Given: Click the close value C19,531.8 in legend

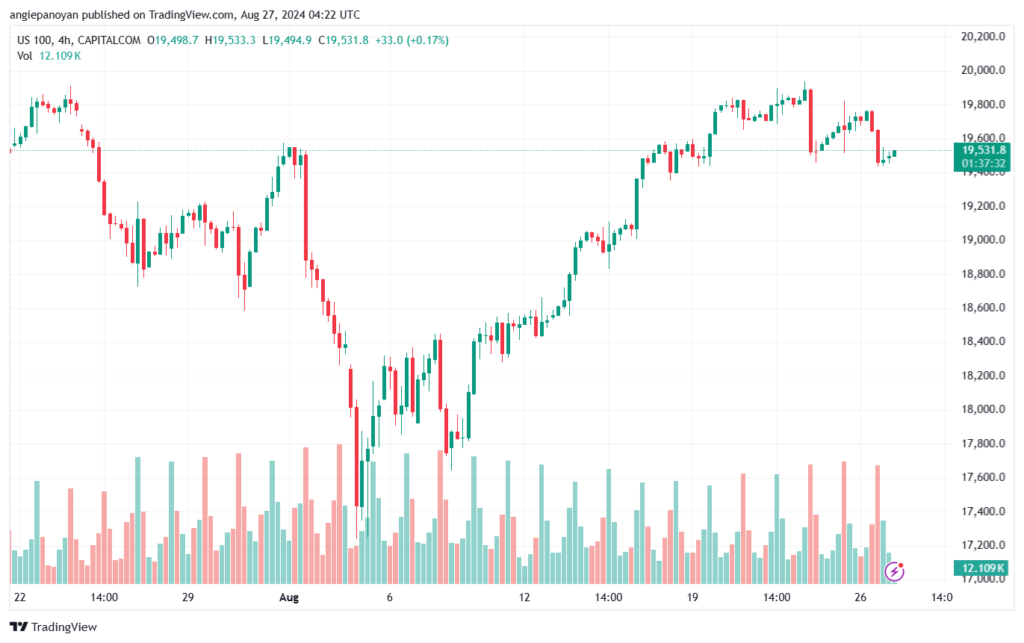Looking at the screenshot, I should click(x=344, y=40).
